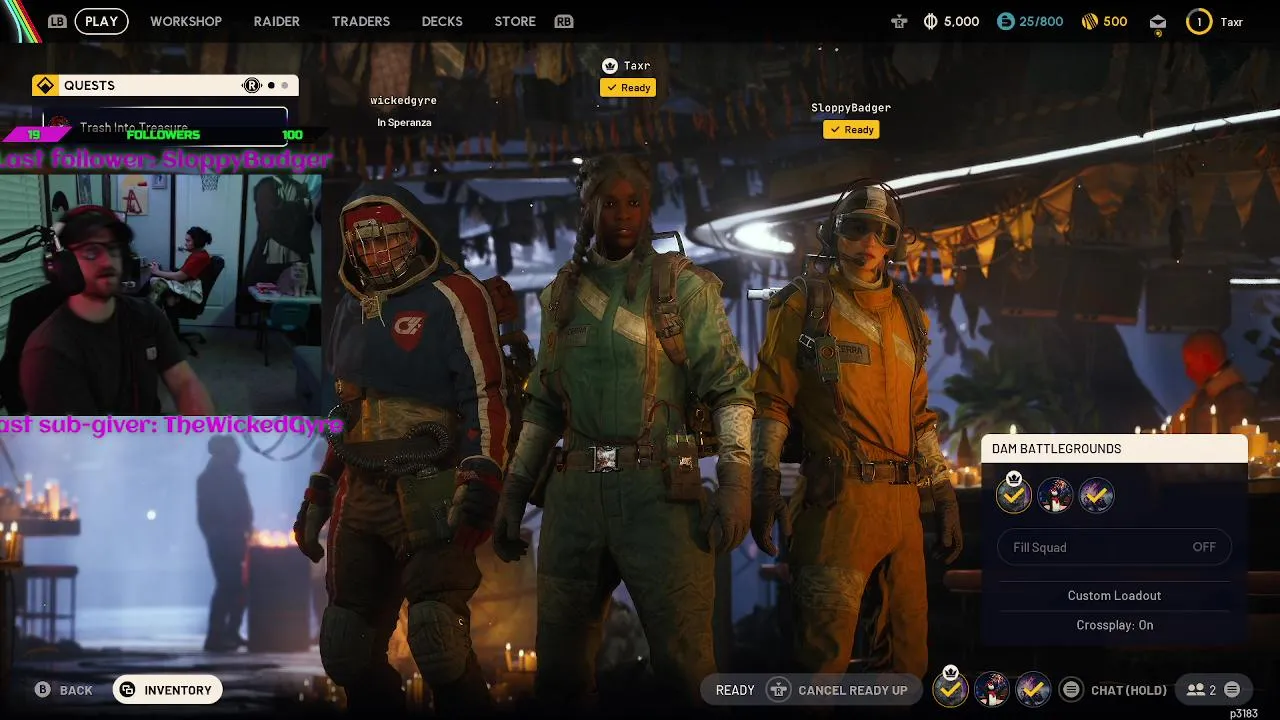Click the crown on the panel leader avatar
This screenshot has width=1280, height=720.
point(1014,478)
